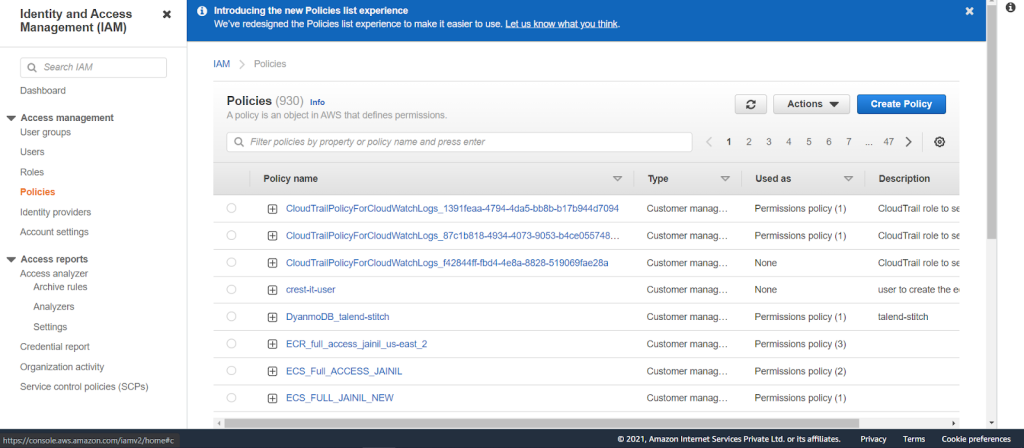Image resolution: width=1024 pixels, height=448 pixels.
Task: Open Service control policies (SCPs)
Action: coord(84,387)
